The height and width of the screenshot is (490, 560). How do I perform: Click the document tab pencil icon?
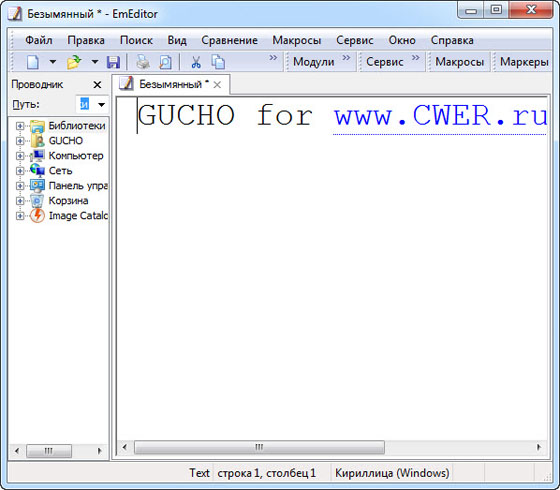pyautogui.click(x=126, y=84)
